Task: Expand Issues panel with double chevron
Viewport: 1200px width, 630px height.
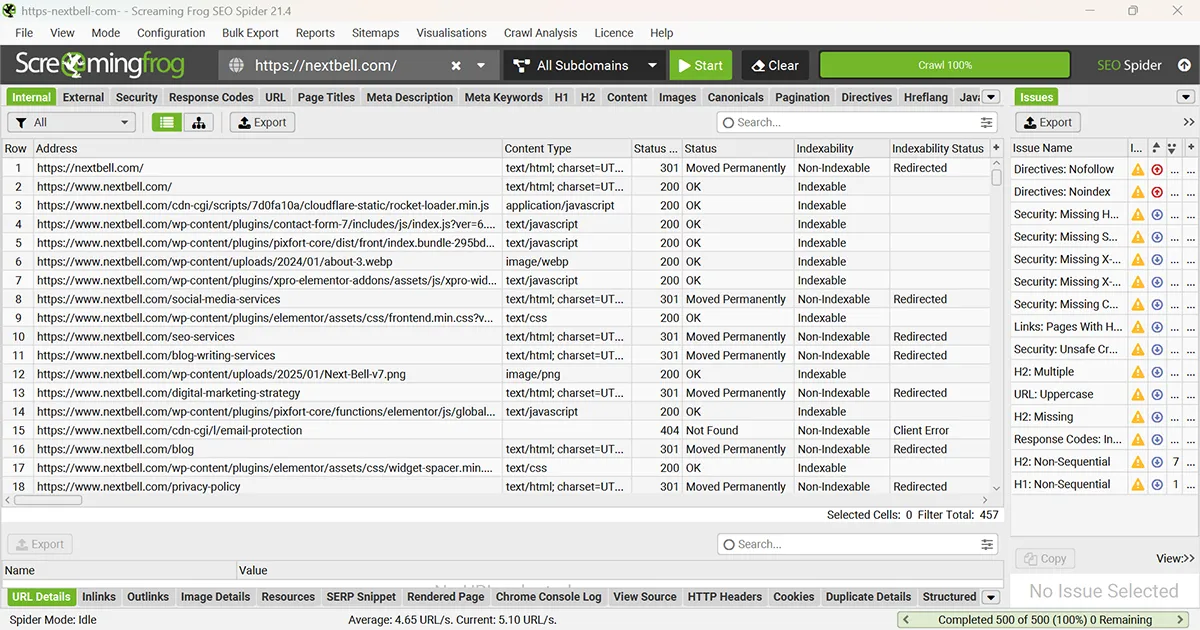Action: pos(1188,122)
